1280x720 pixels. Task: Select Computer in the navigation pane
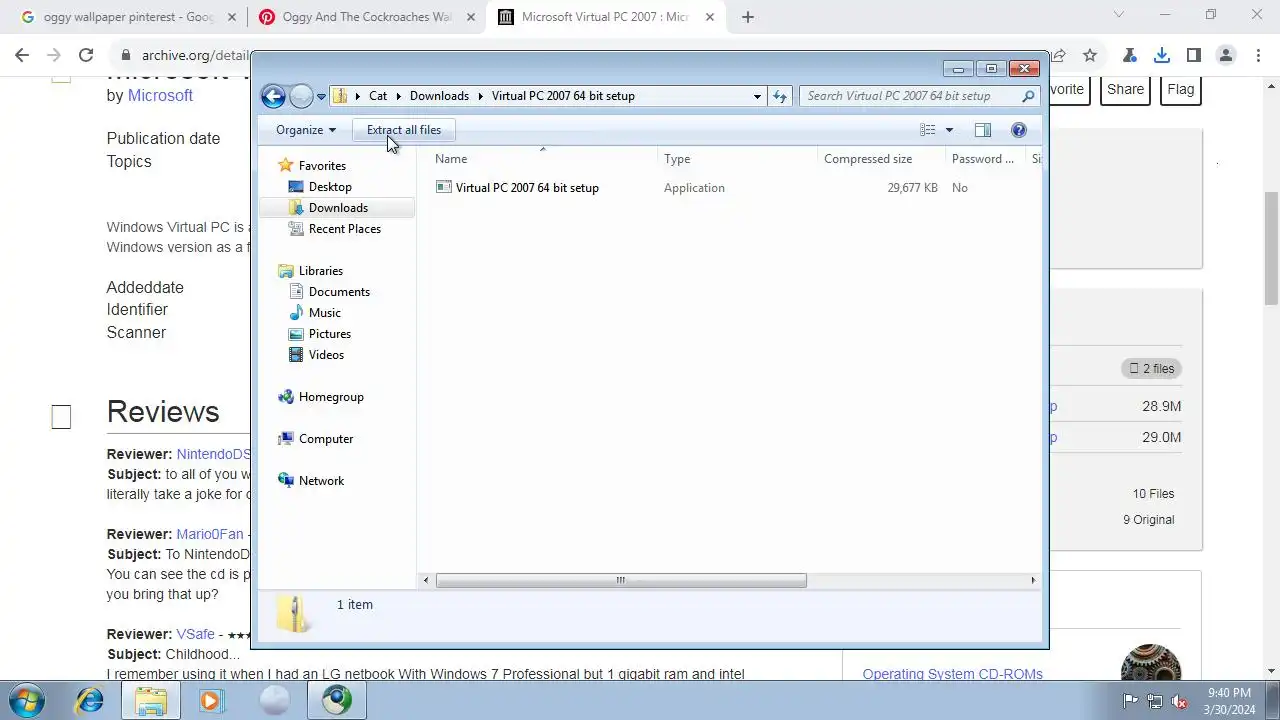(x=326, y=439)
